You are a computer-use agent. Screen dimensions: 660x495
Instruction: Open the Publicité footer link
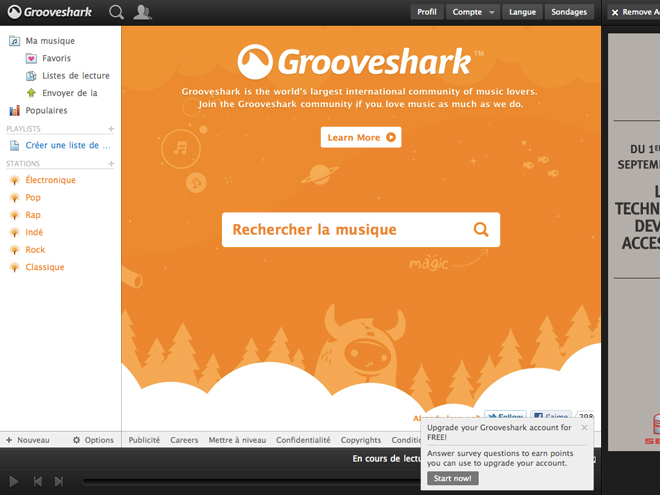144,440
